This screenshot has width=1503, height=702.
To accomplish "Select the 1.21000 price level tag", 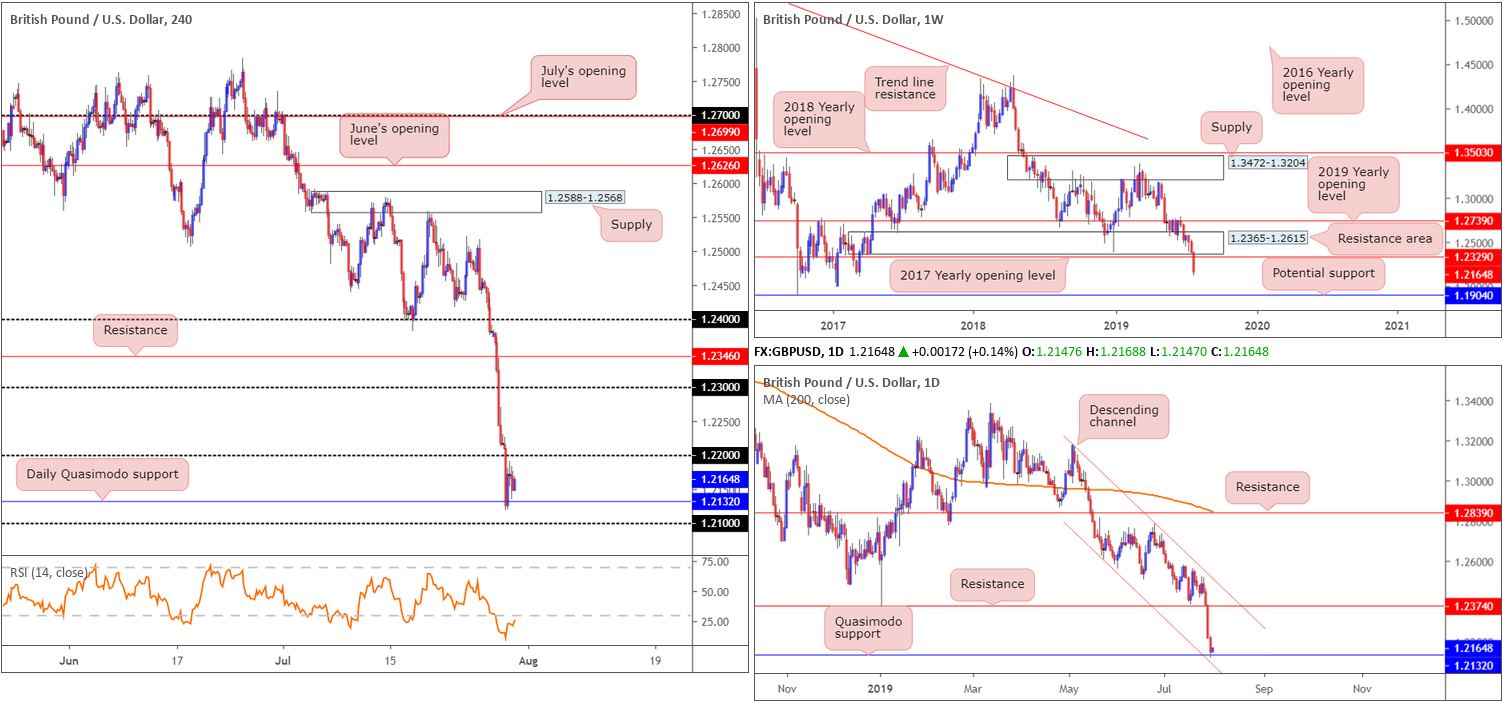I will point(721,523).
